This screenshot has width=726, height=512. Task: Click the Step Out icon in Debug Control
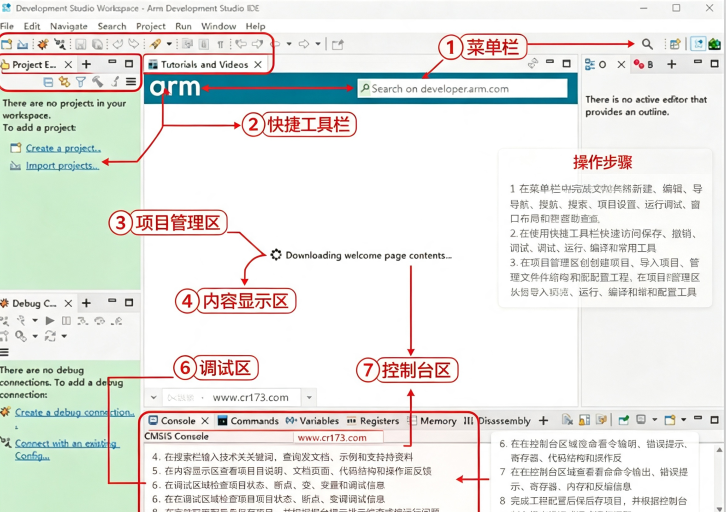[117, 320]
